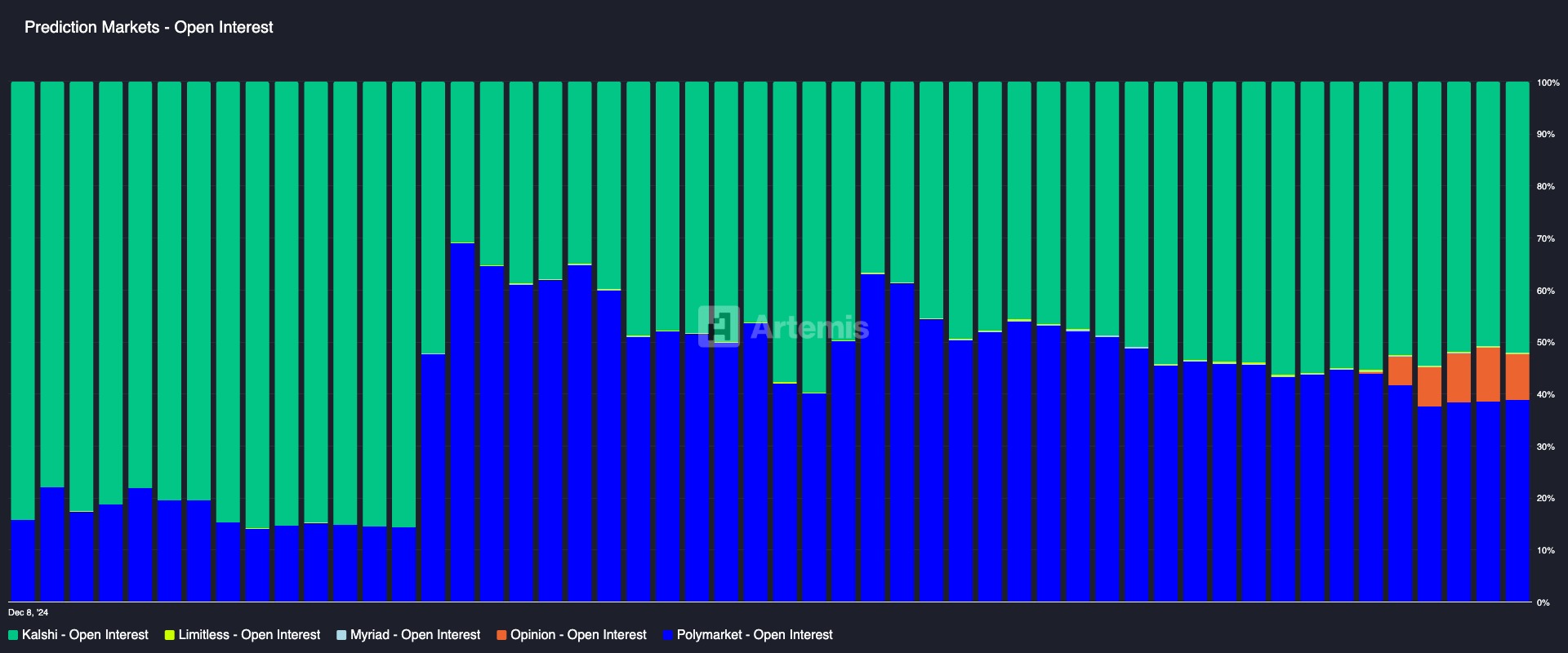Click the light blue Myriad legend swatch
Image resolution: width=1568 pixels, height=653 pixels.
pos(341,635)
